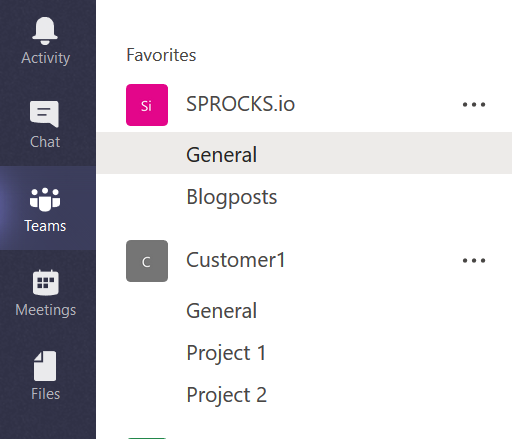Click the Chat label in sidebar
512x439 pixels.
click(45, 142)
